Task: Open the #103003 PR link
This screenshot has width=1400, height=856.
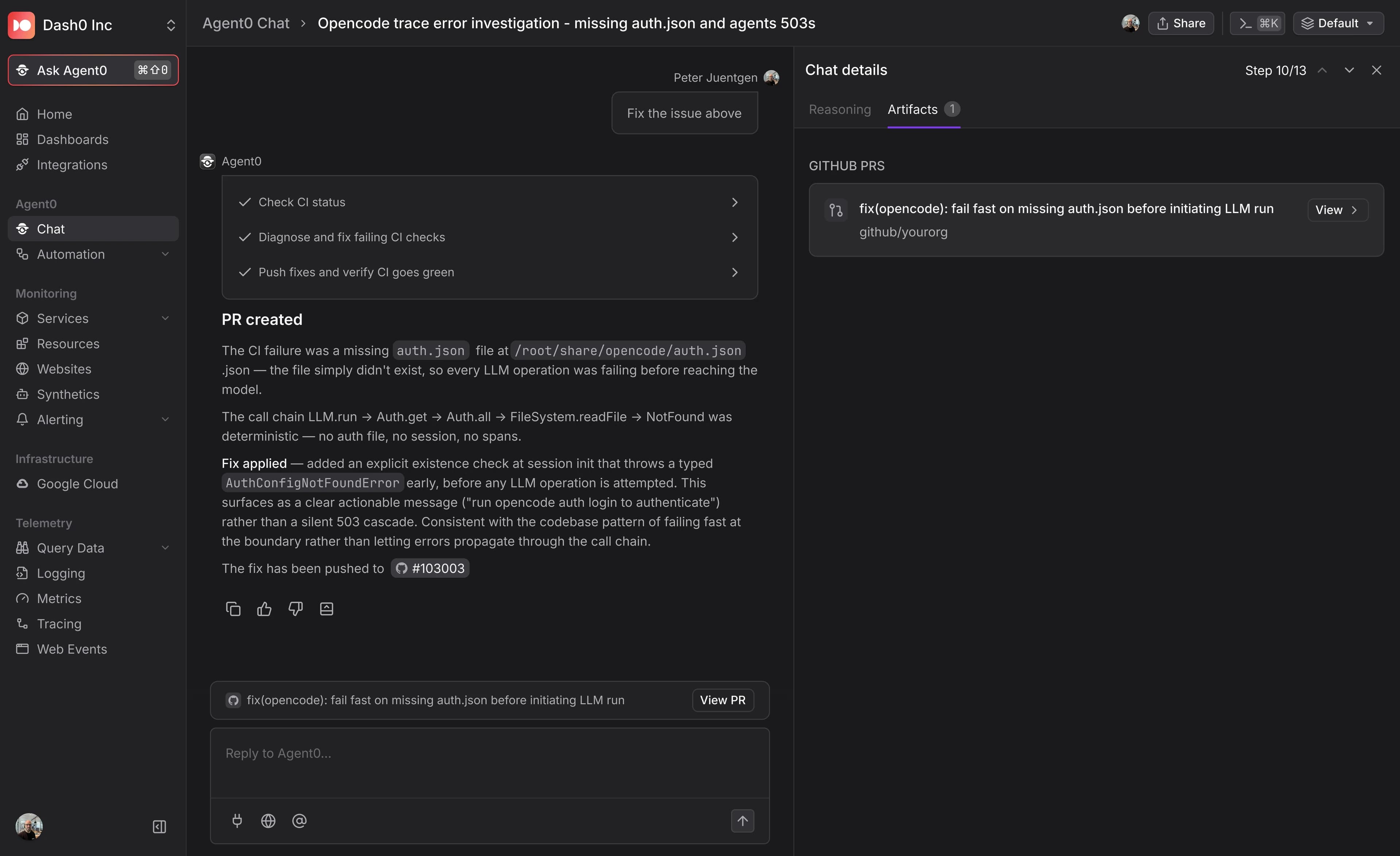Action: point(430,568)
